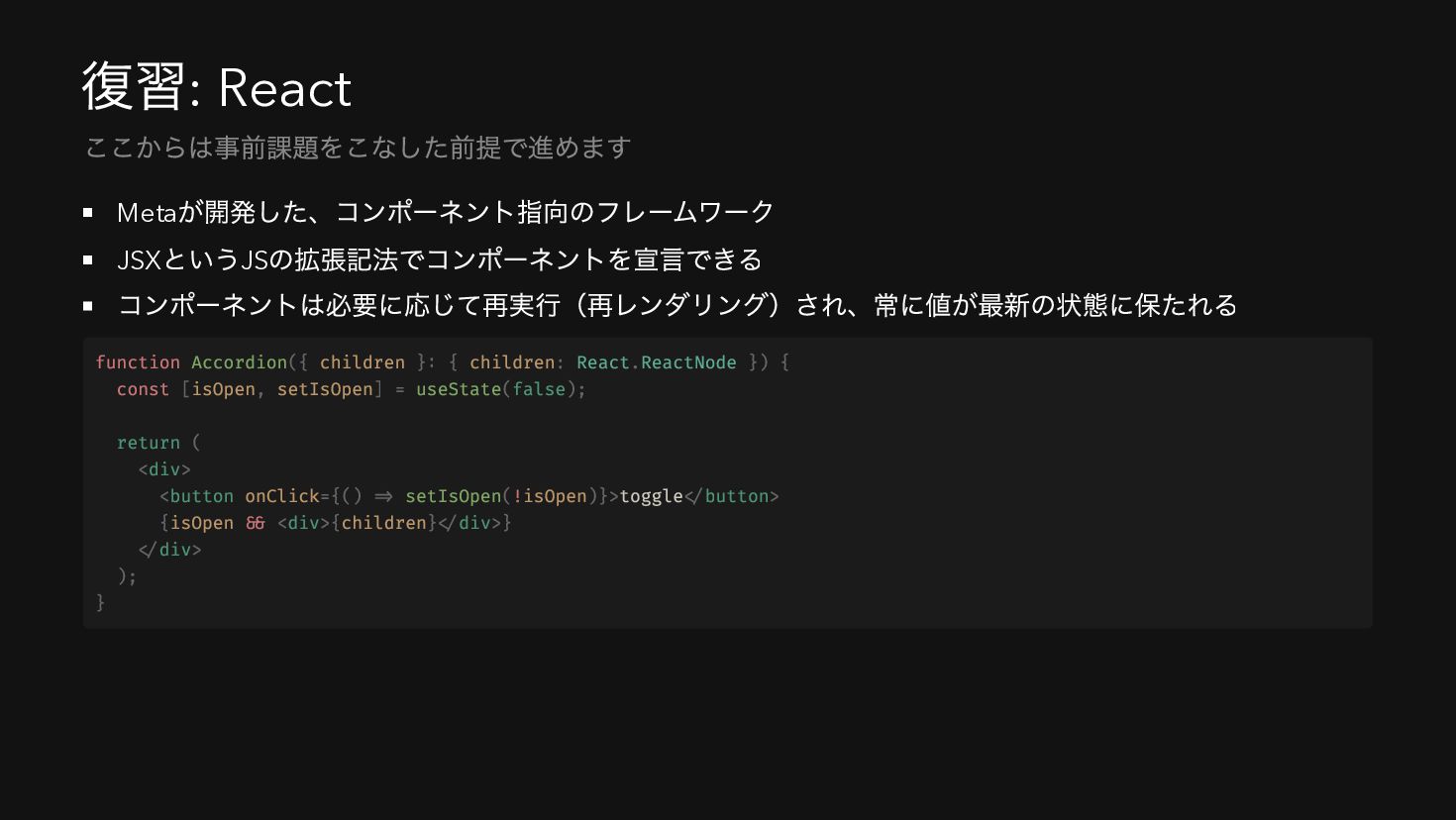Screen dimensions: 1456x820
Task: Click 'React.ReactNode' type in code
Action: (x=657, y=362)
